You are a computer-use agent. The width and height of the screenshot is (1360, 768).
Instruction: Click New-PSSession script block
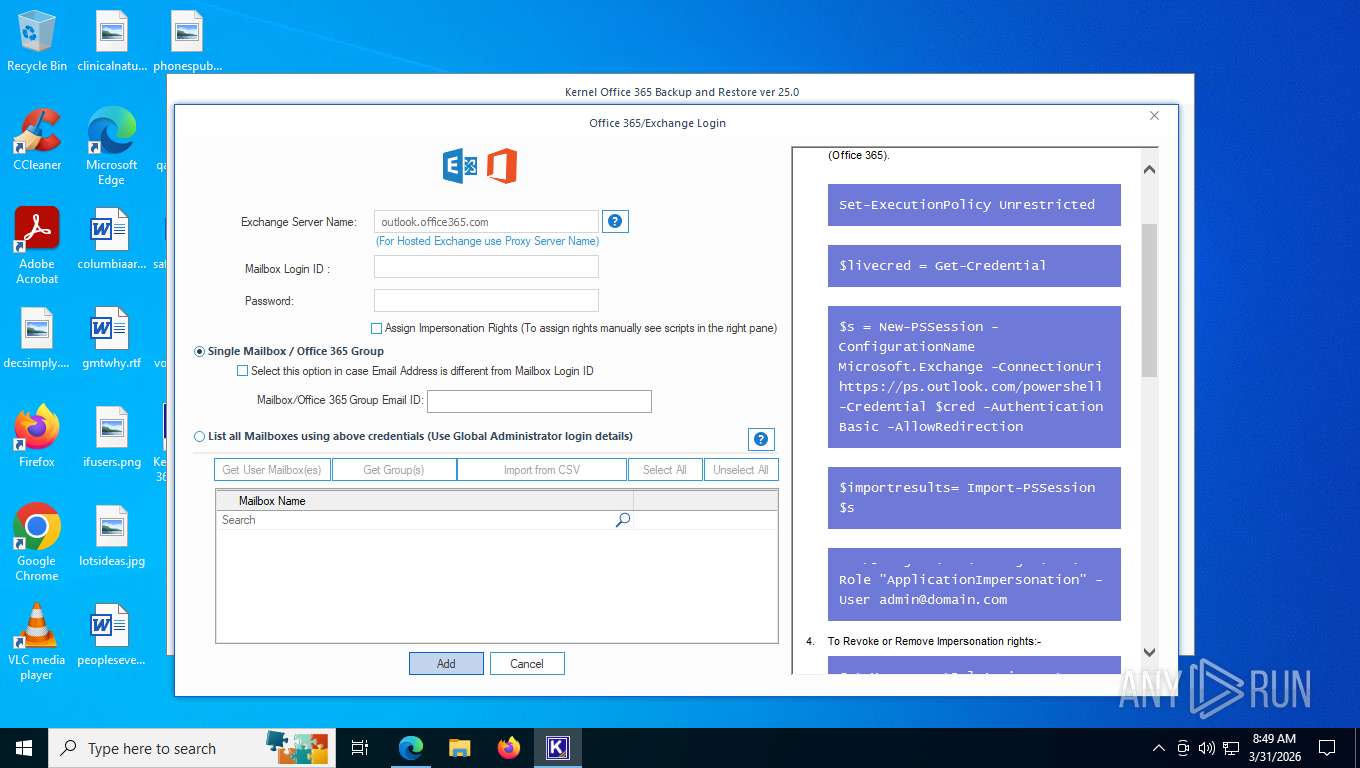pyautogui.click(x=974, y=377)
